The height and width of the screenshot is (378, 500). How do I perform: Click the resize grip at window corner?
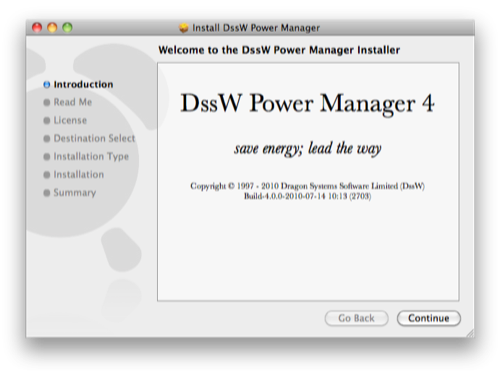tap(470, 333)
